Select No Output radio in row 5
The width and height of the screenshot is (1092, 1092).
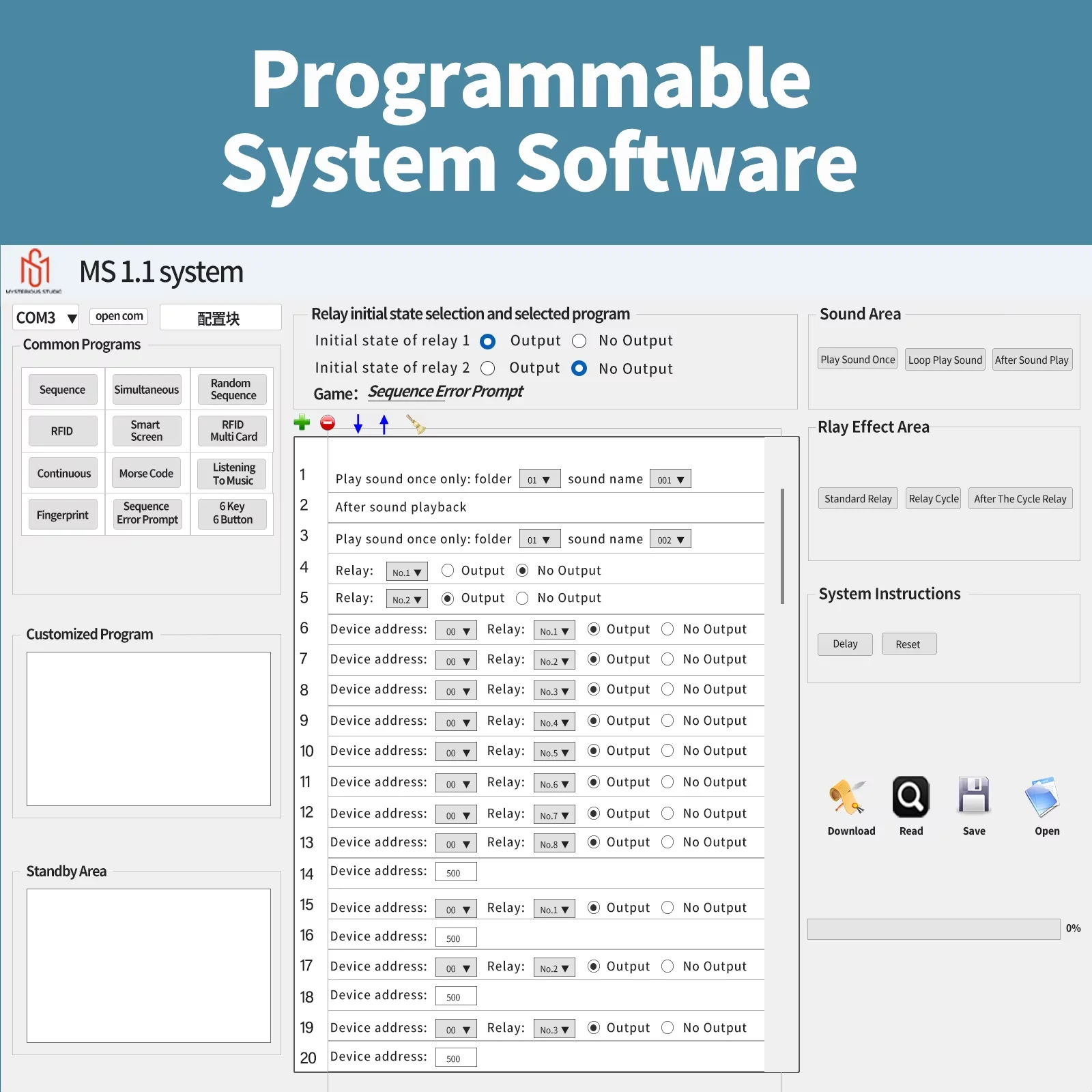tap(522, 599)
